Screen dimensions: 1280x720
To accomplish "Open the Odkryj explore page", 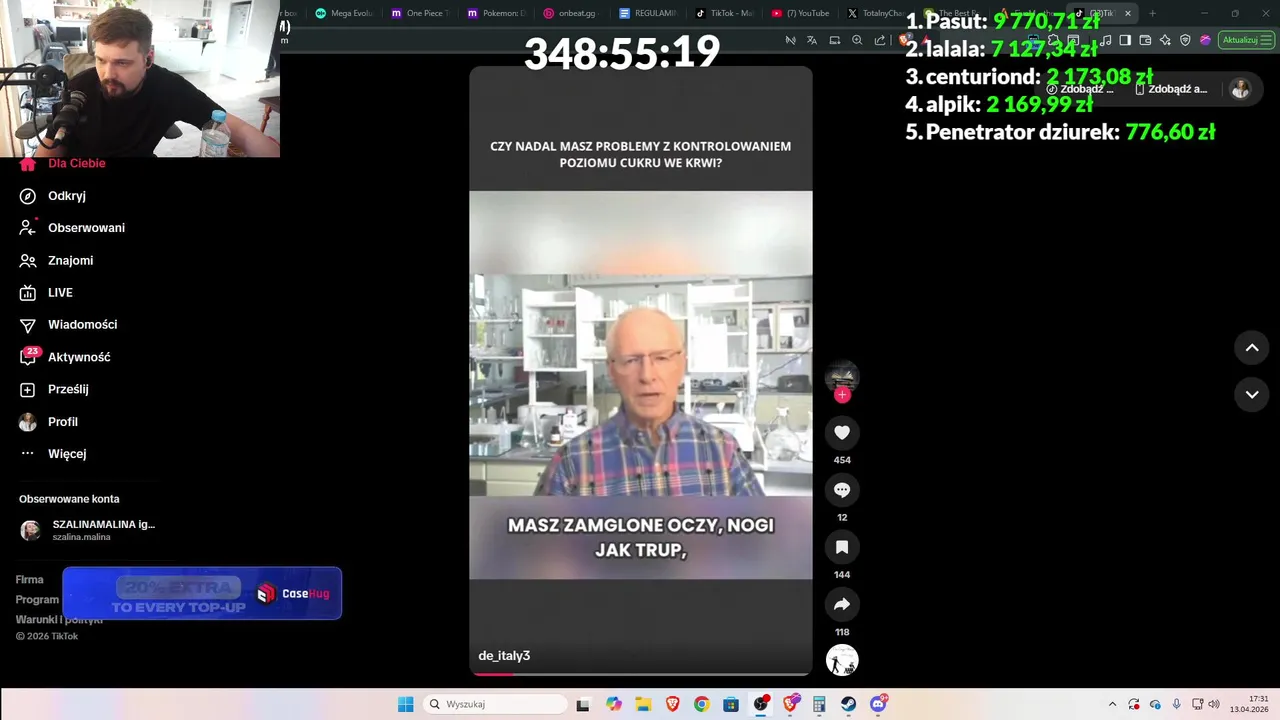I will click(x=52, y=196).
